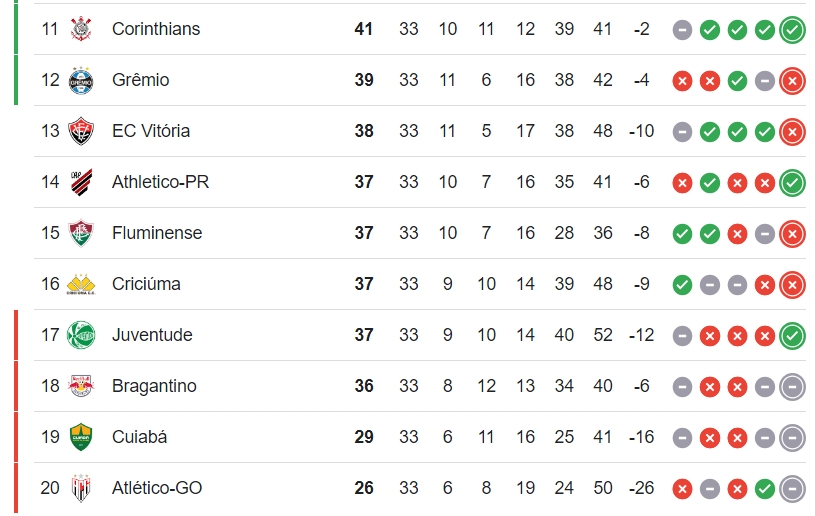Screen dimensions: 815x516
Task: Open the EC Vitória crest icon
Action: tap(81, 131)
